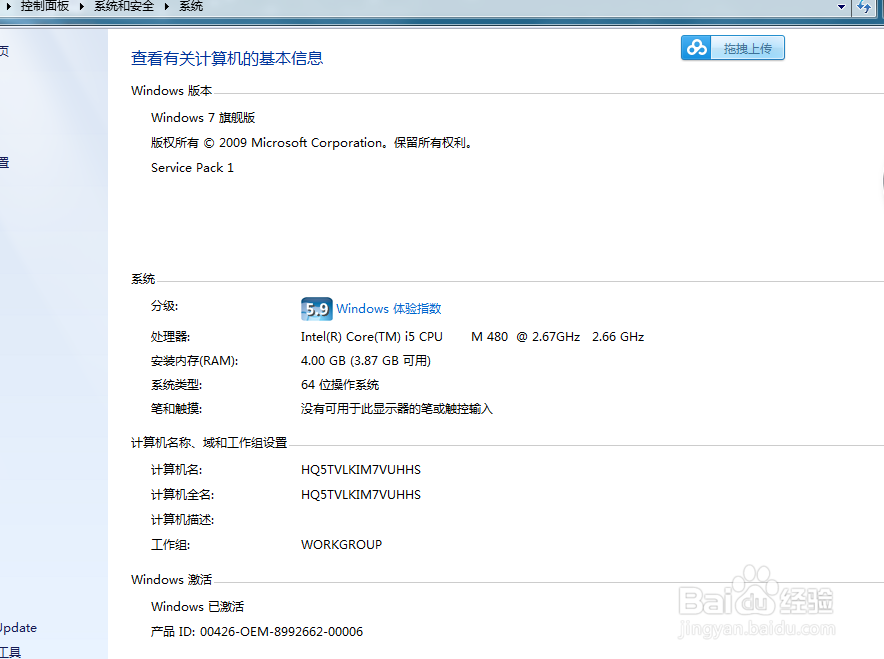Screen dimensions: 884x659
Task: Click the 64 位操作系统 system type value
Action: pyautogui.click(x=340, y=385)
